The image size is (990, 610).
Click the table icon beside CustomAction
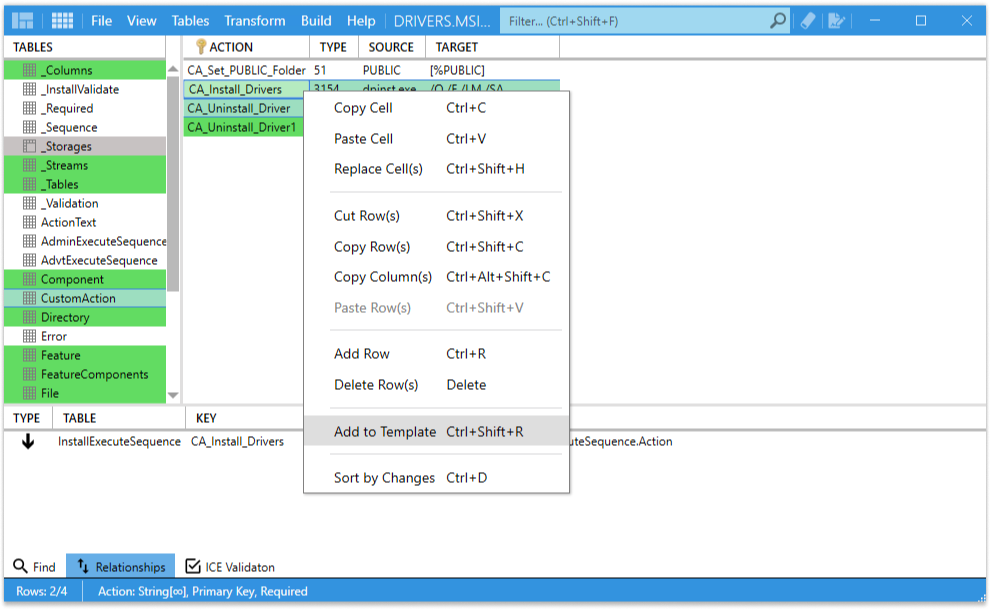(29, 298)
